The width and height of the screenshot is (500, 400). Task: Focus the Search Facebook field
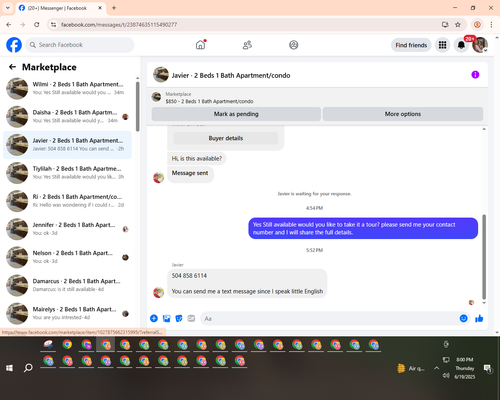(x=80, y=45)
